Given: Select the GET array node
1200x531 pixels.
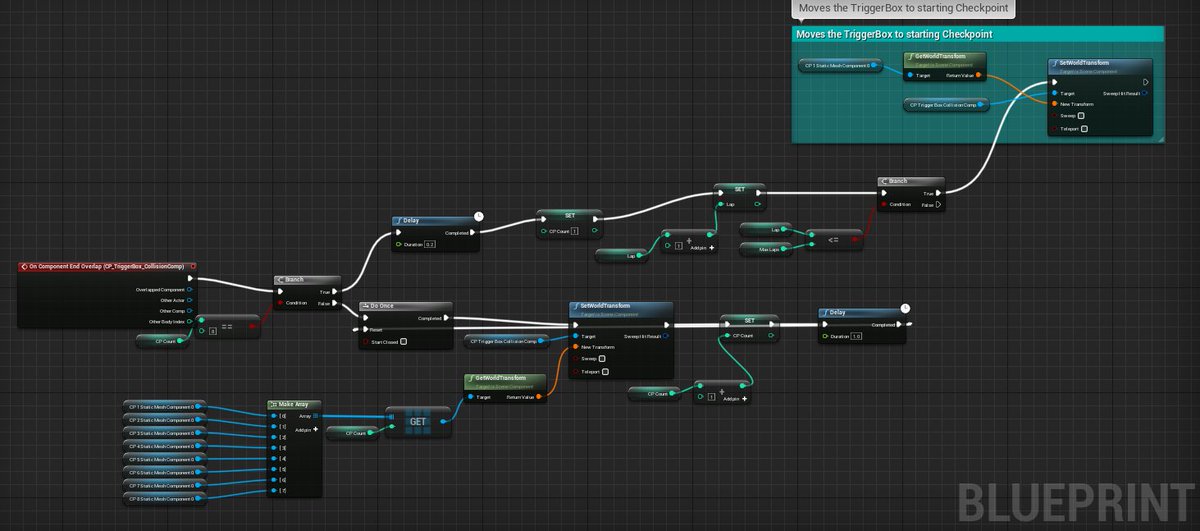Looking at the screenshot, I should click(418, 422).
